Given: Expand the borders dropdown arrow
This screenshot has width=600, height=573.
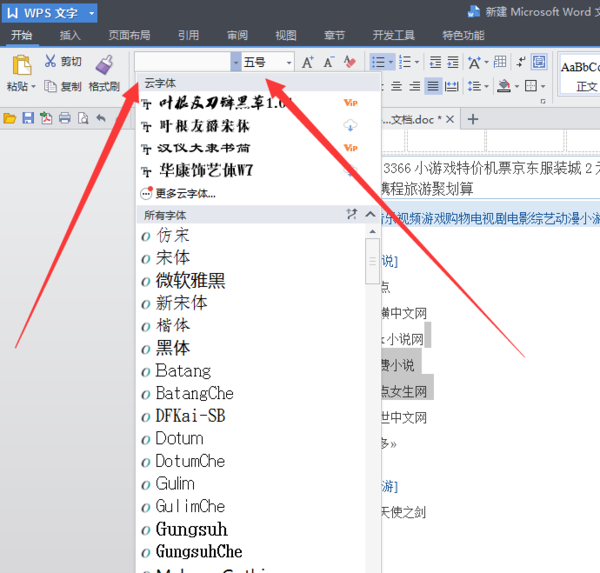Looking at the screenshot, I should point(543,87).
